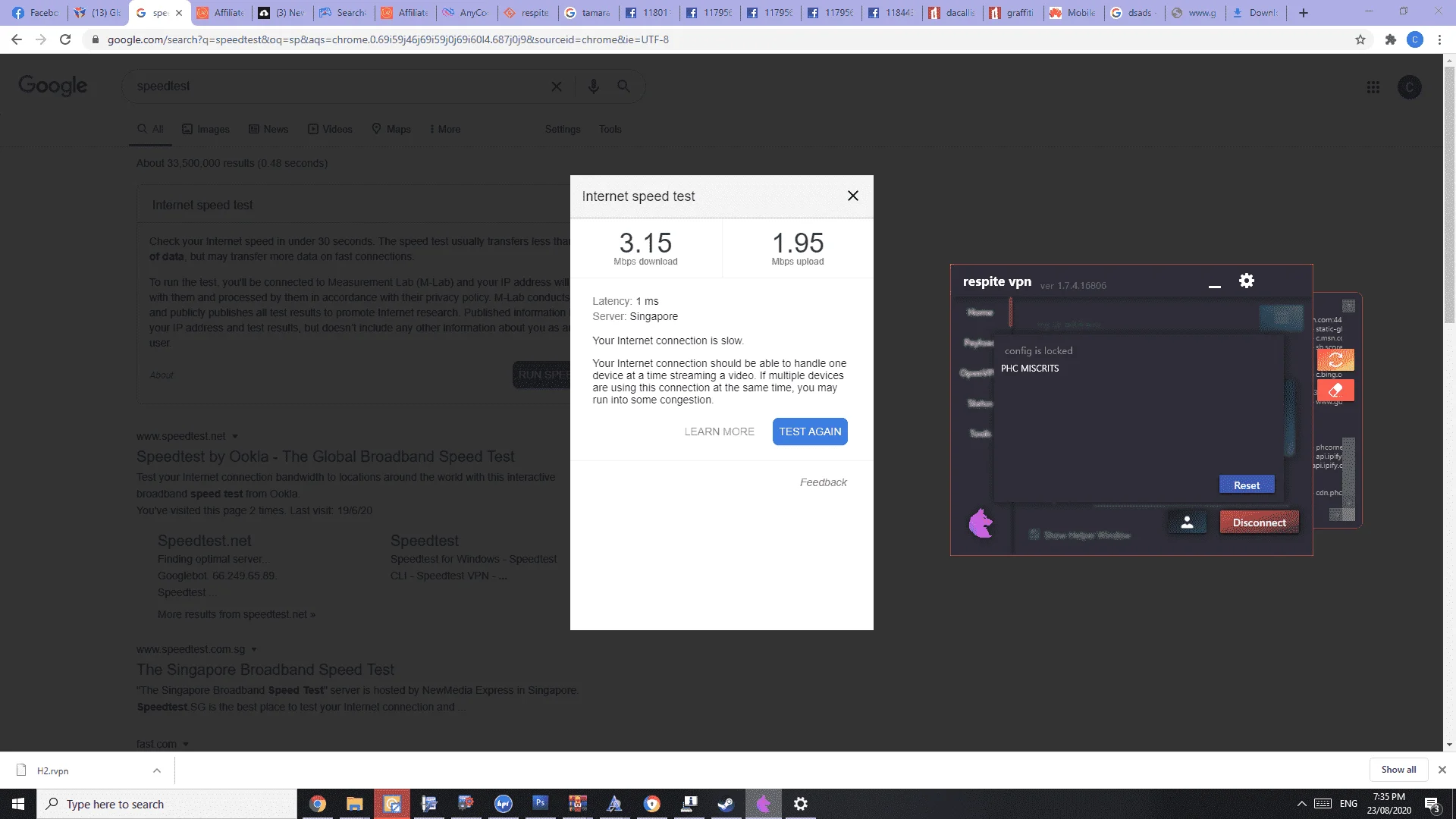Click the red eraser clear-log icon

[1335, 390]
